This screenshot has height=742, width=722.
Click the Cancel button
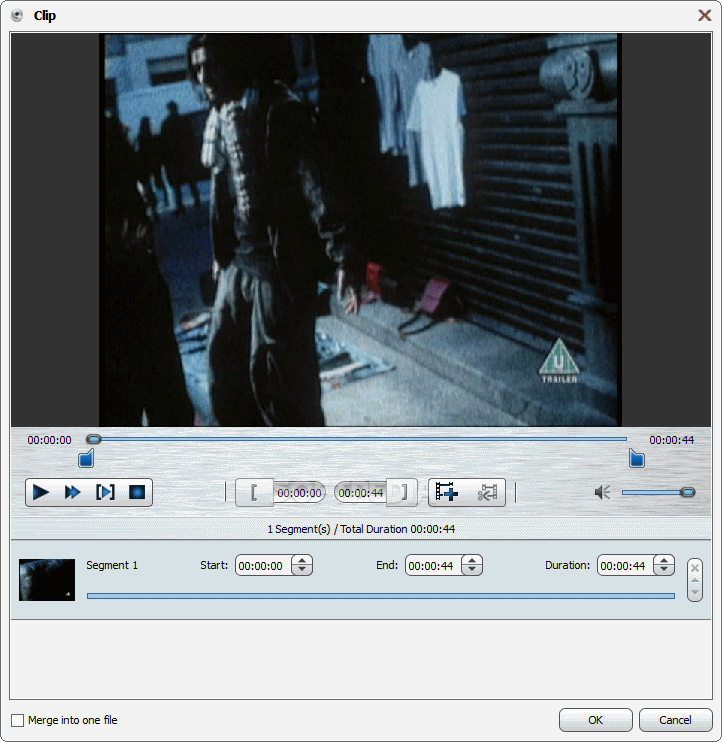[x=676, y=720]
